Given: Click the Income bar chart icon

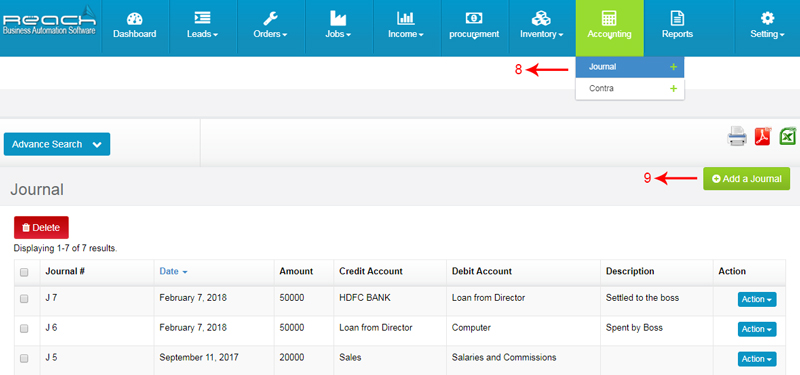Looking at the screenshot, I should pos(406,19).
